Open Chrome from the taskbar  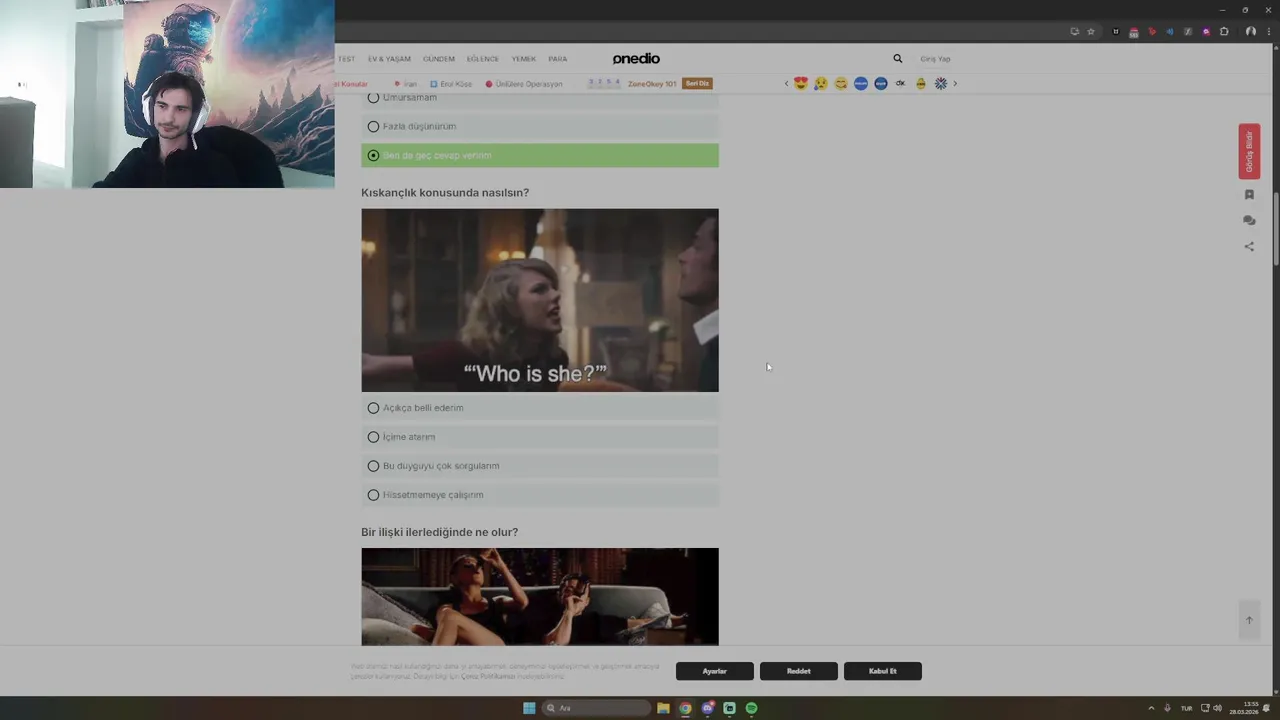point(685,708)
